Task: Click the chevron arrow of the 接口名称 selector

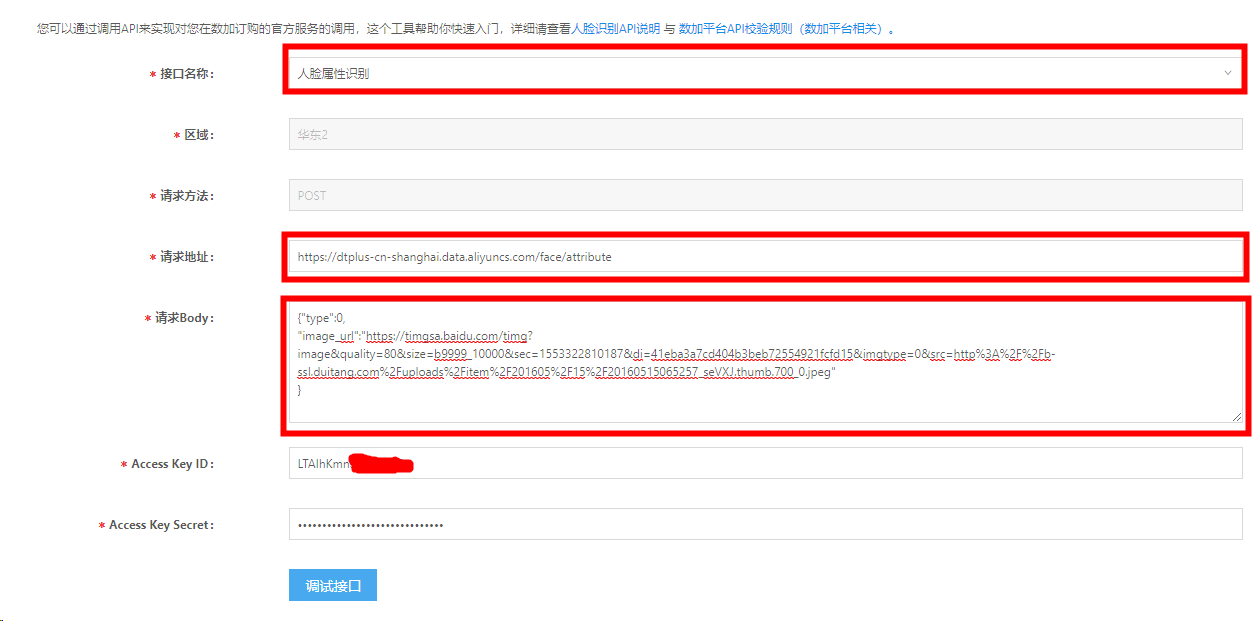Action: 1227,73
